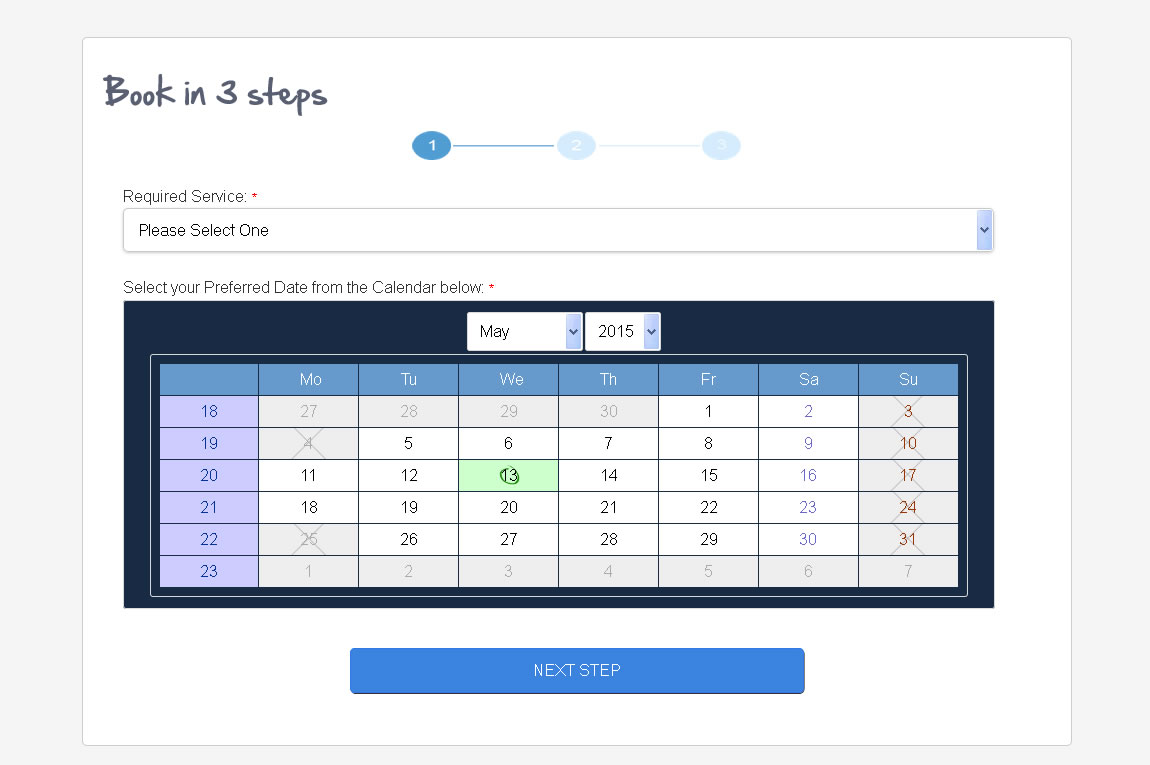Select highlighted date 13 on calendar
Screen dimensions: 1150x765
[509, 476]
